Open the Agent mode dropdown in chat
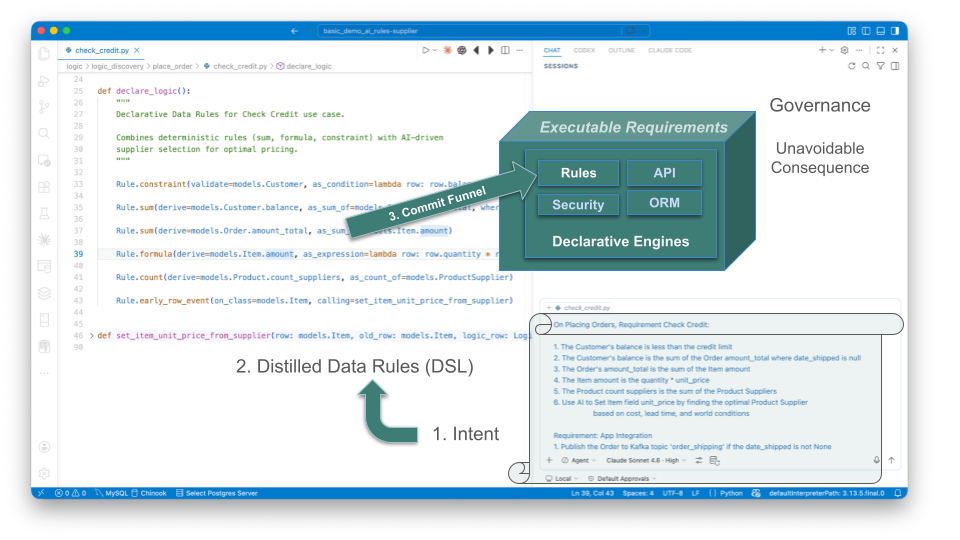 click(x=578, y=460)
